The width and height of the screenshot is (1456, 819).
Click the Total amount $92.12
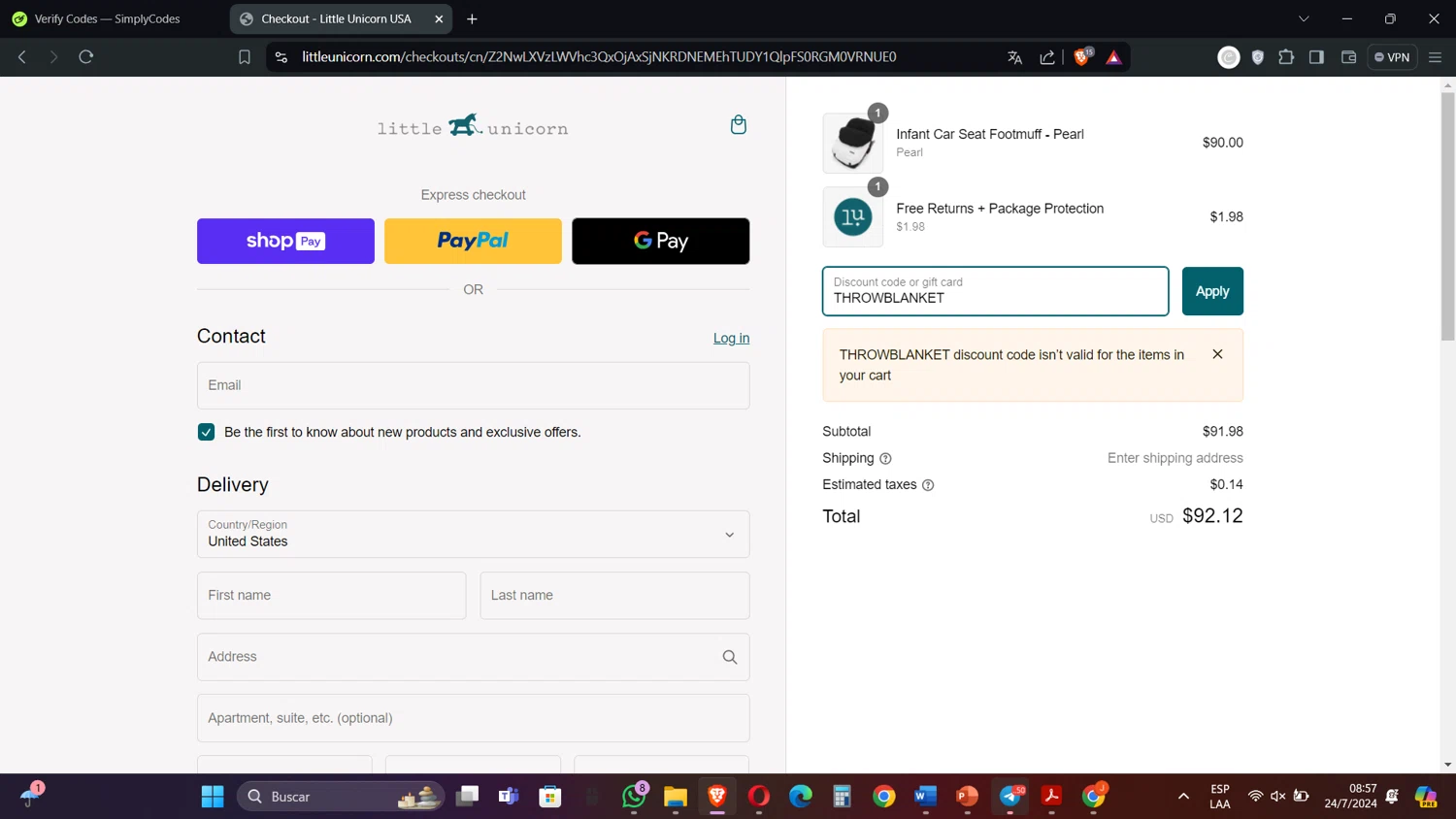click(1212, 516)
